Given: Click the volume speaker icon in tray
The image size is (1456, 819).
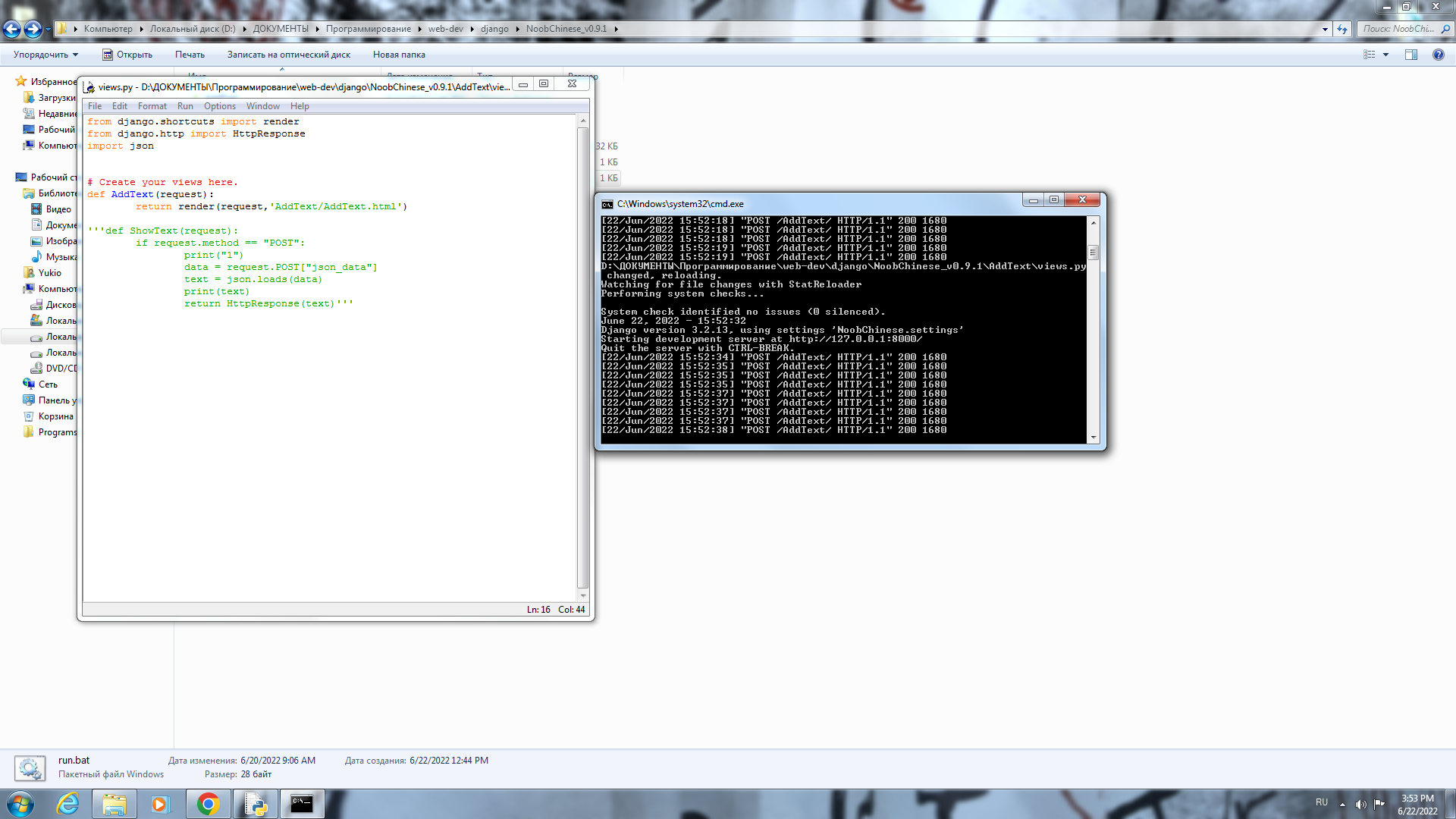Looking at the screenshot, I should (x=1360, y=804).
